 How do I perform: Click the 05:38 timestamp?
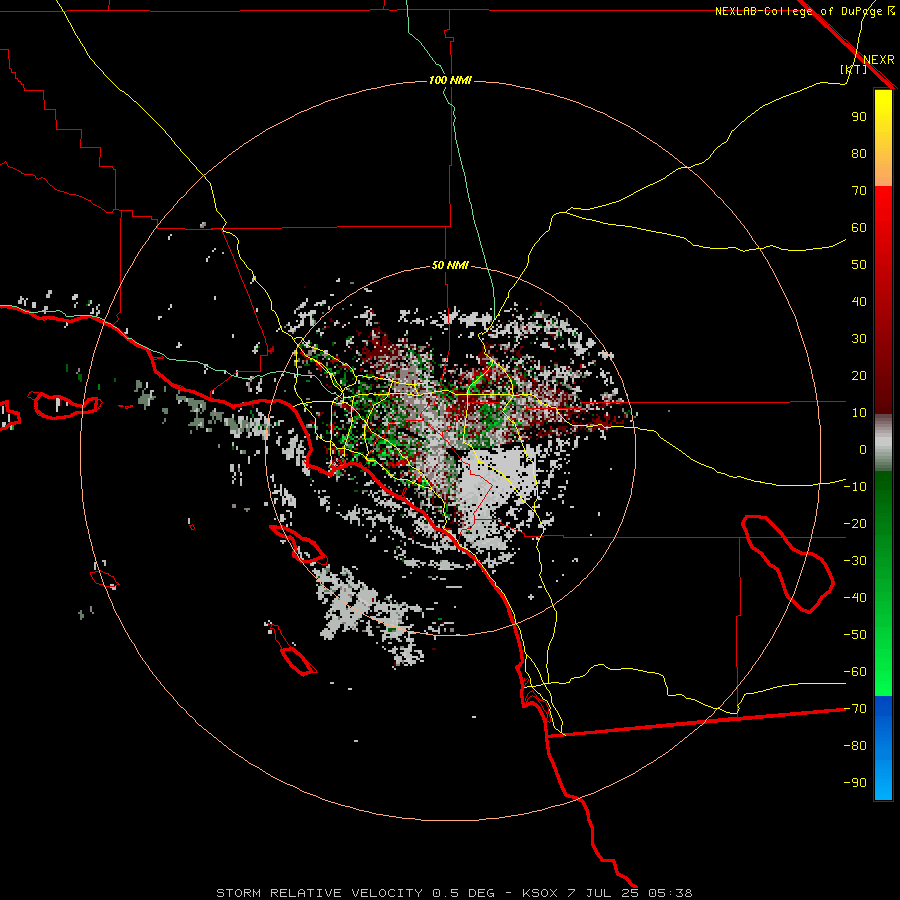click(x=670, y=893)
